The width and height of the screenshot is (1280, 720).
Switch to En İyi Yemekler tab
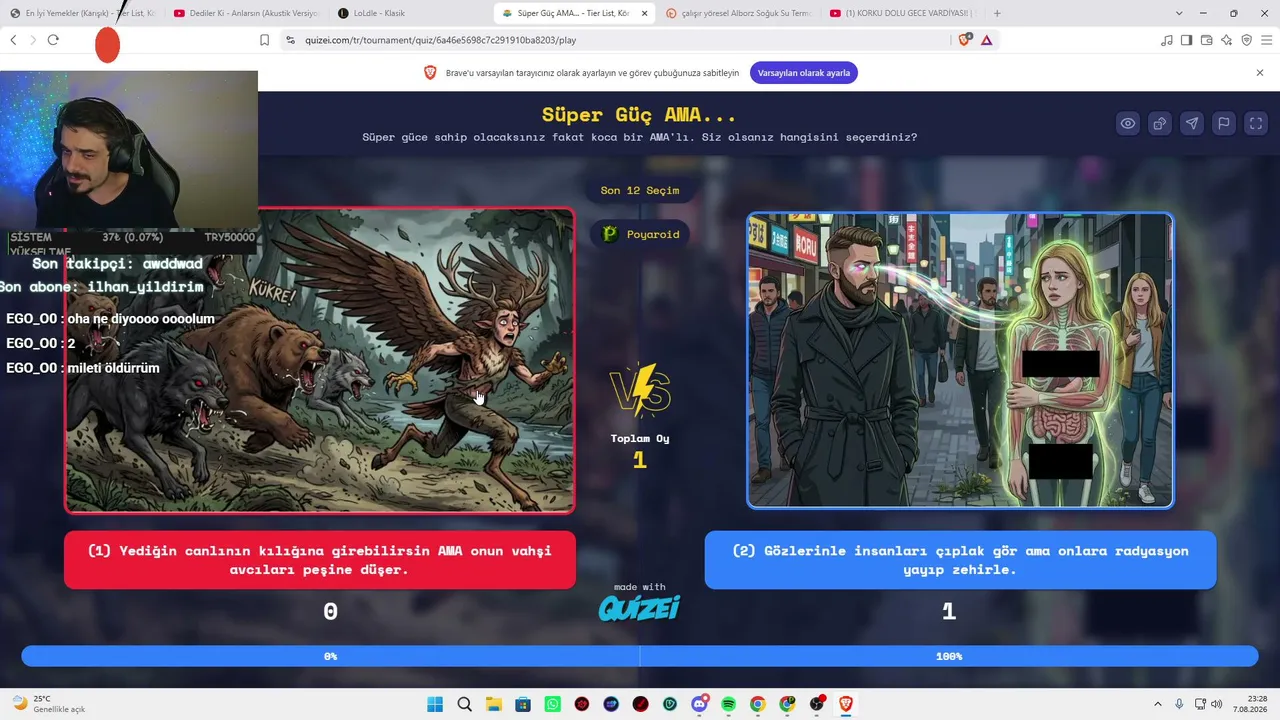pyautogui.click(x=82, y=13)
